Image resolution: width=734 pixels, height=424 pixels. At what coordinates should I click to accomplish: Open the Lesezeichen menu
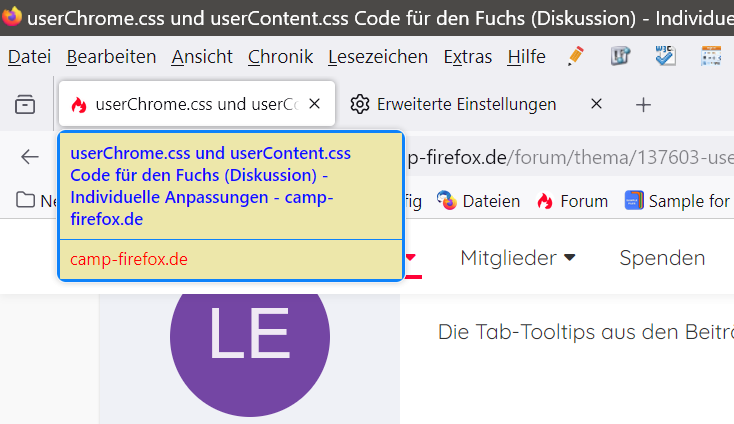377,57
